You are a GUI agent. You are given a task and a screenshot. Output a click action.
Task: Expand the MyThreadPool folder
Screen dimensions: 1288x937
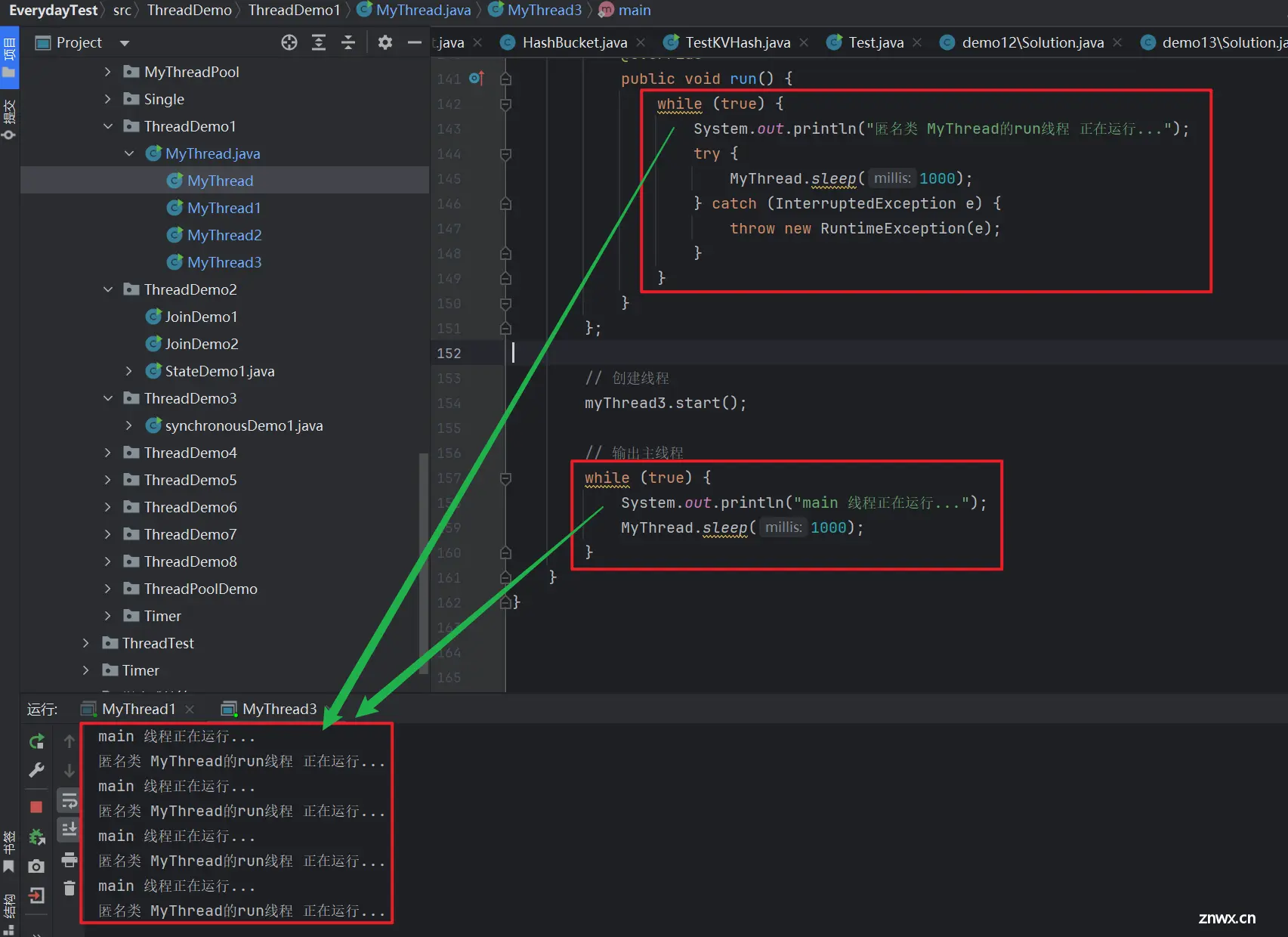(x=107, y=72)
